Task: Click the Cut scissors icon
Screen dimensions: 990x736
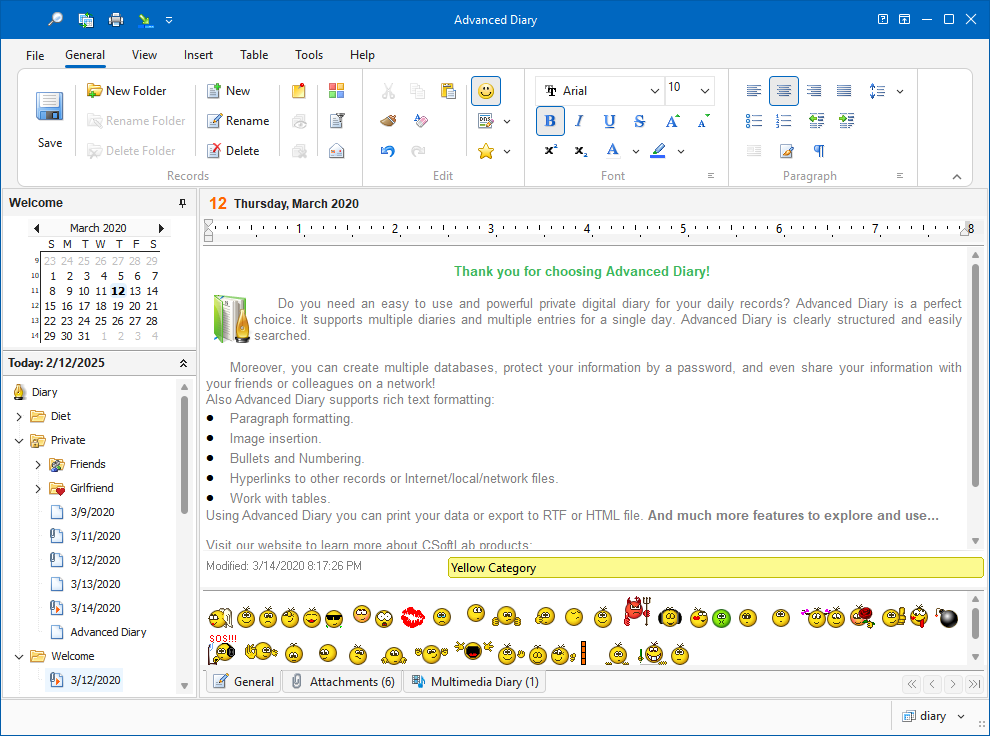Action: [x=388, y=91]
